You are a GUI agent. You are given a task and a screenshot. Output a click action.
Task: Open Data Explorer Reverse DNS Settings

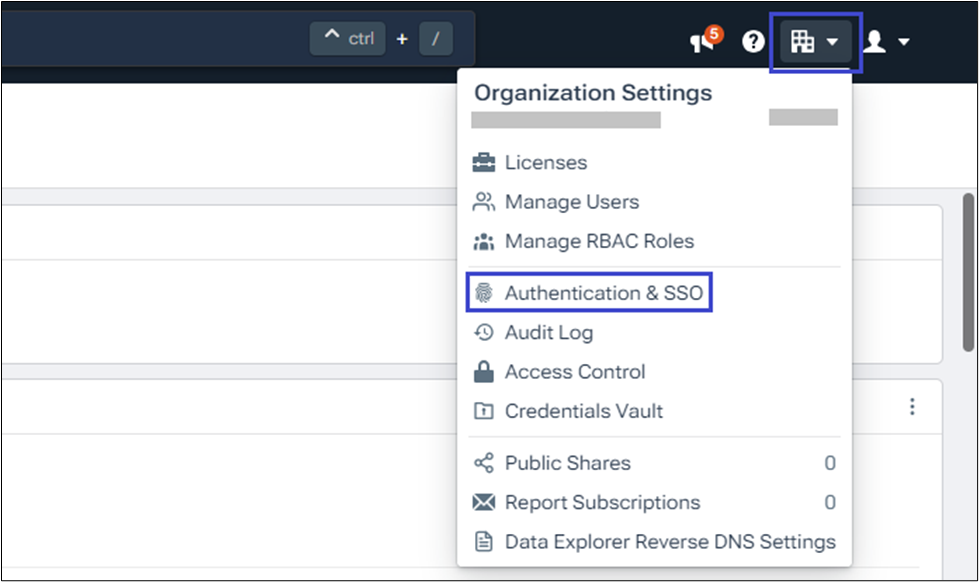(x=669, y=542)
